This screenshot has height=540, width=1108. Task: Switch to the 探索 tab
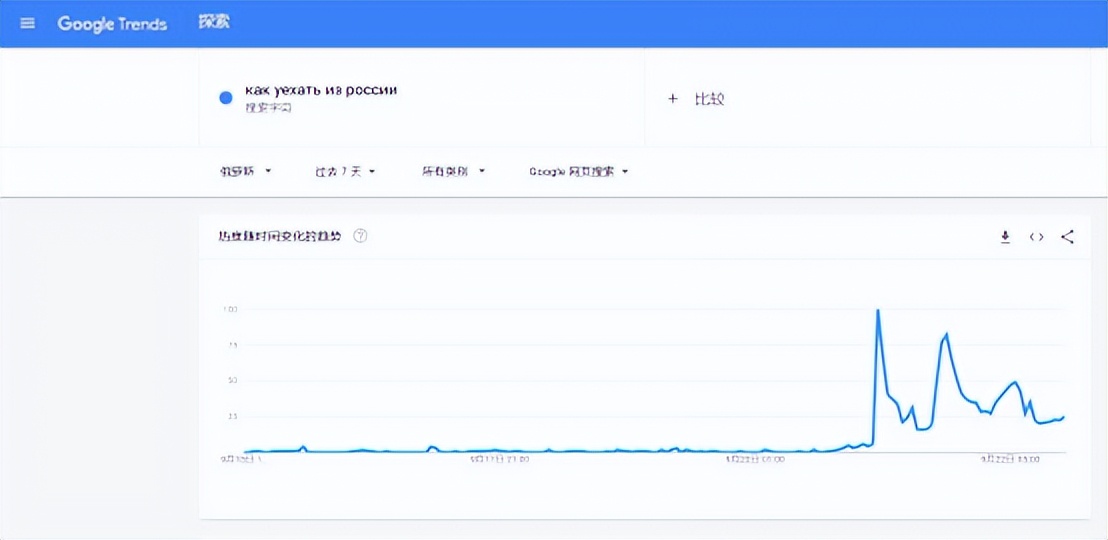click(214, 22)
